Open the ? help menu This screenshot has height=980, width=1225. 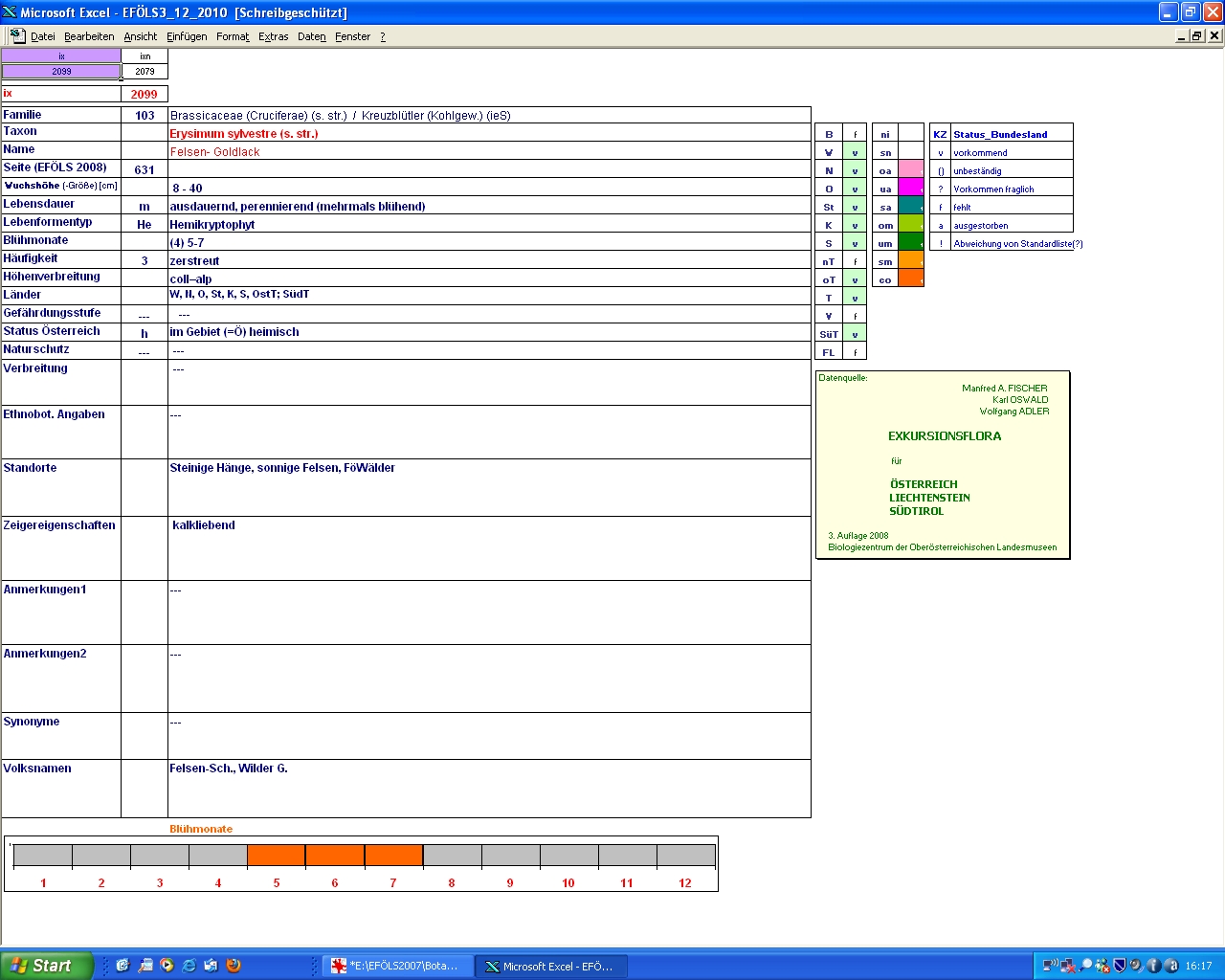pos(383,36)
